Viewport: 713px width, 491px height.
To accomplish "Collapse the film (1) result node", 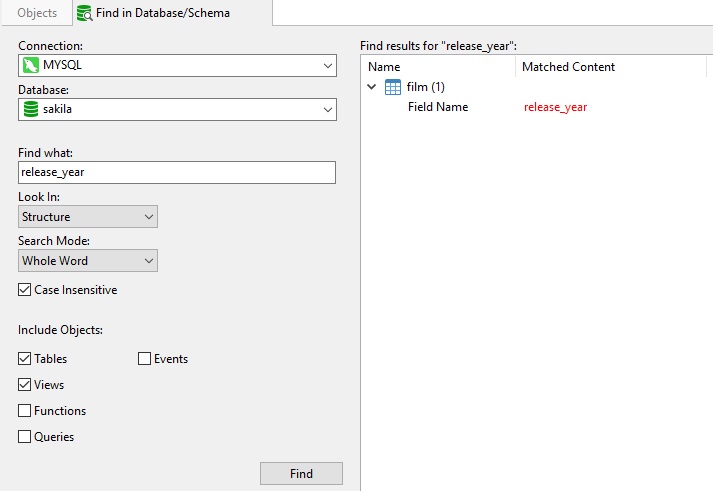I will click(372, 87).
